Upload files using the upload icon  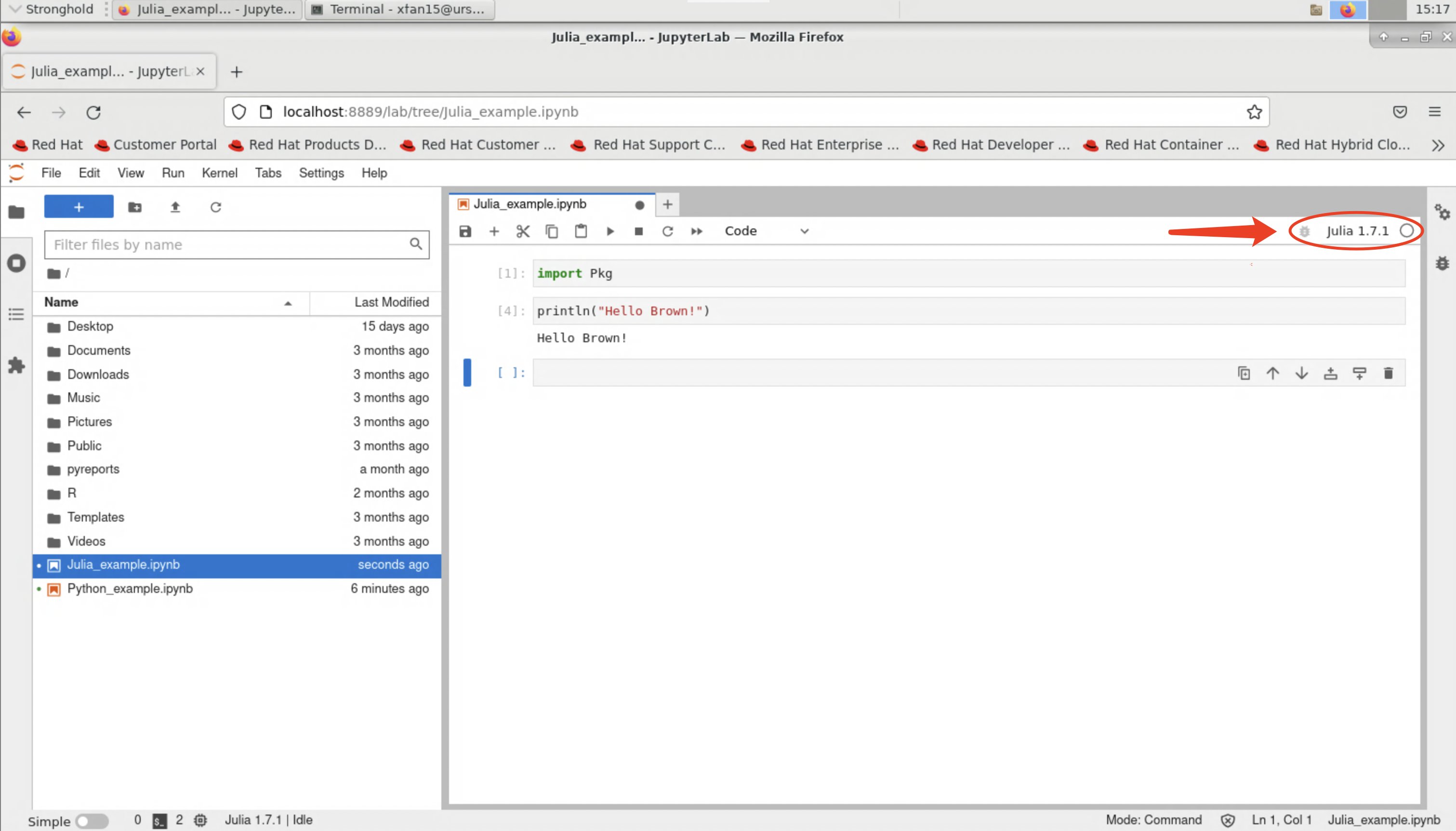[x=175, y=207]
